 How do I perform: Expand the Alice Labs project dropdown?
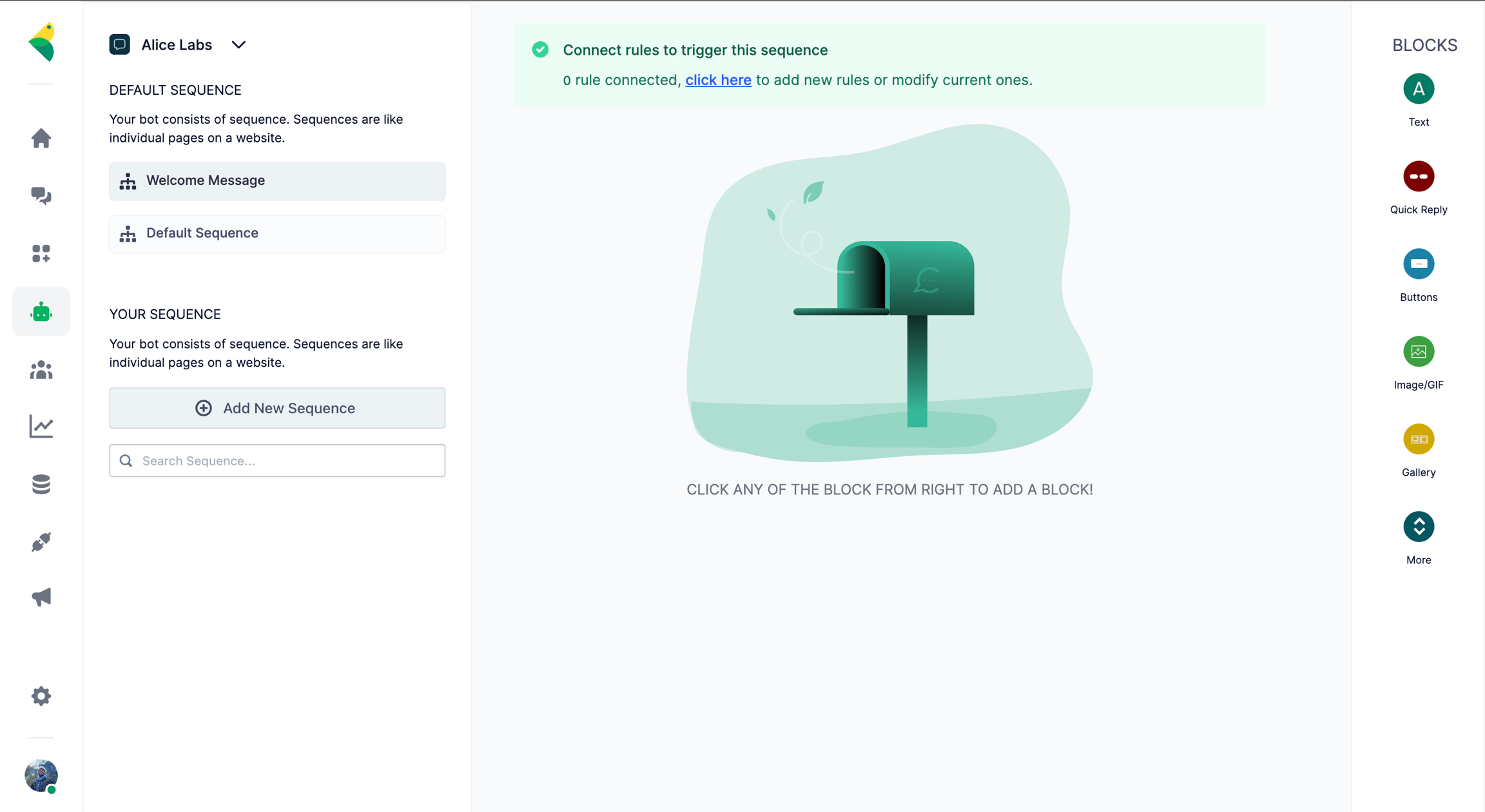click(238, 45)
